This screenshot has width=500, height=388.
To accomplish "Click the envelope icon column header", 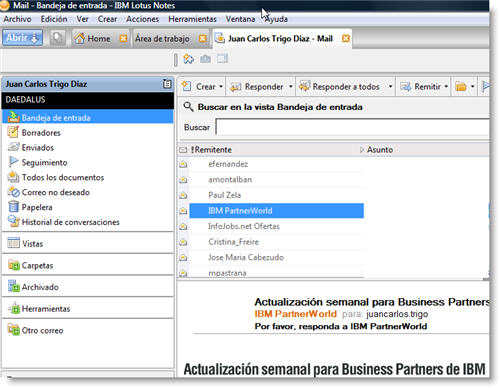I will coord(183,150).
